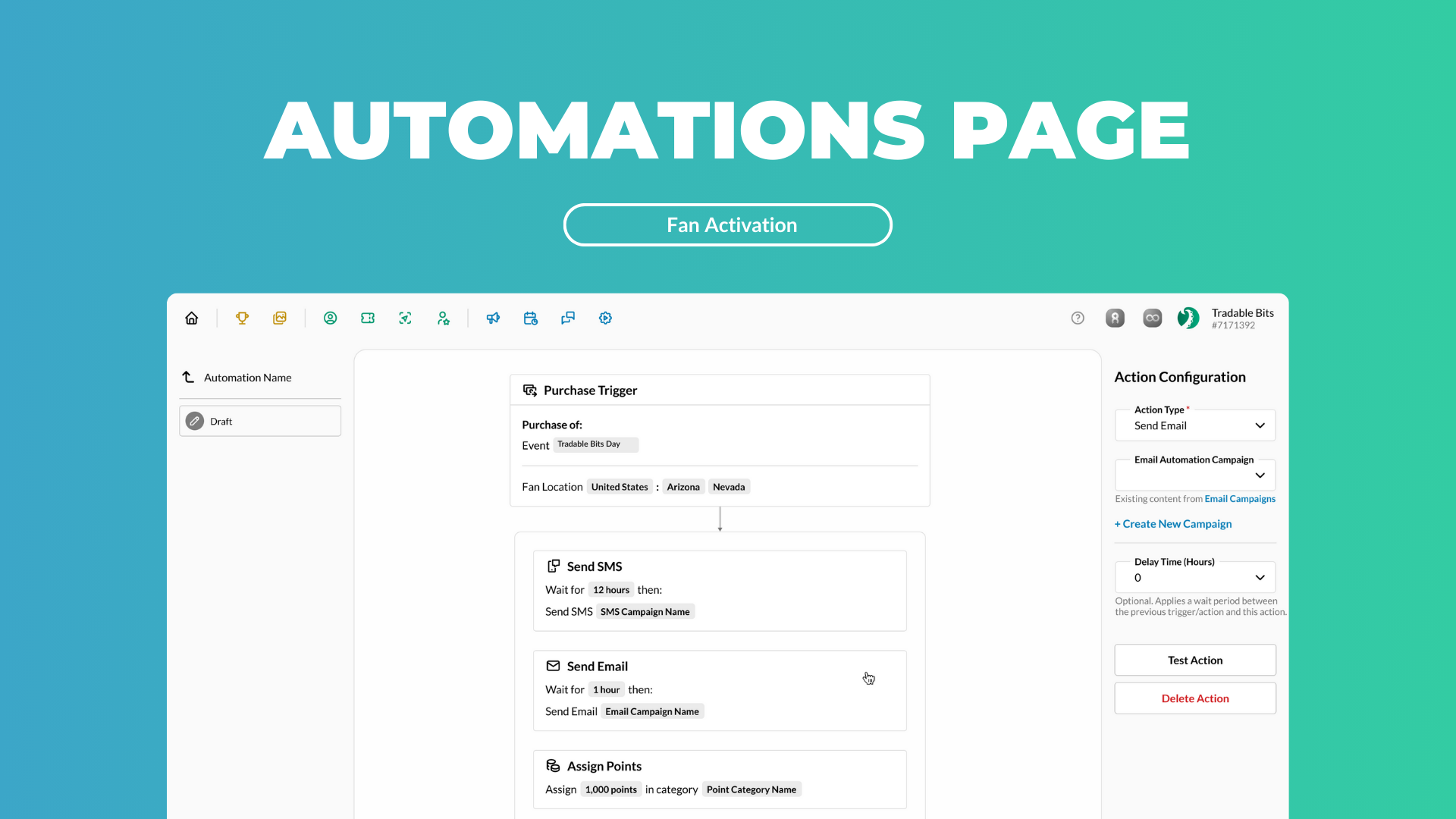Open the Action Type dropdown
Viewport: 1456px width, 819px height.
coord(1195,426)
